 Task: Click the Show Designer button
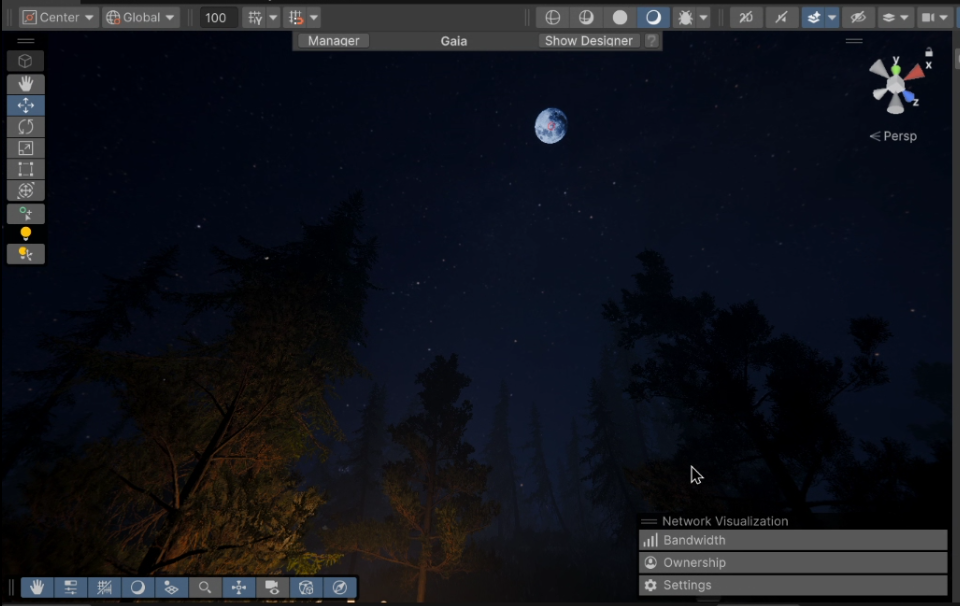pyautogui.click(x=588, y=41)
